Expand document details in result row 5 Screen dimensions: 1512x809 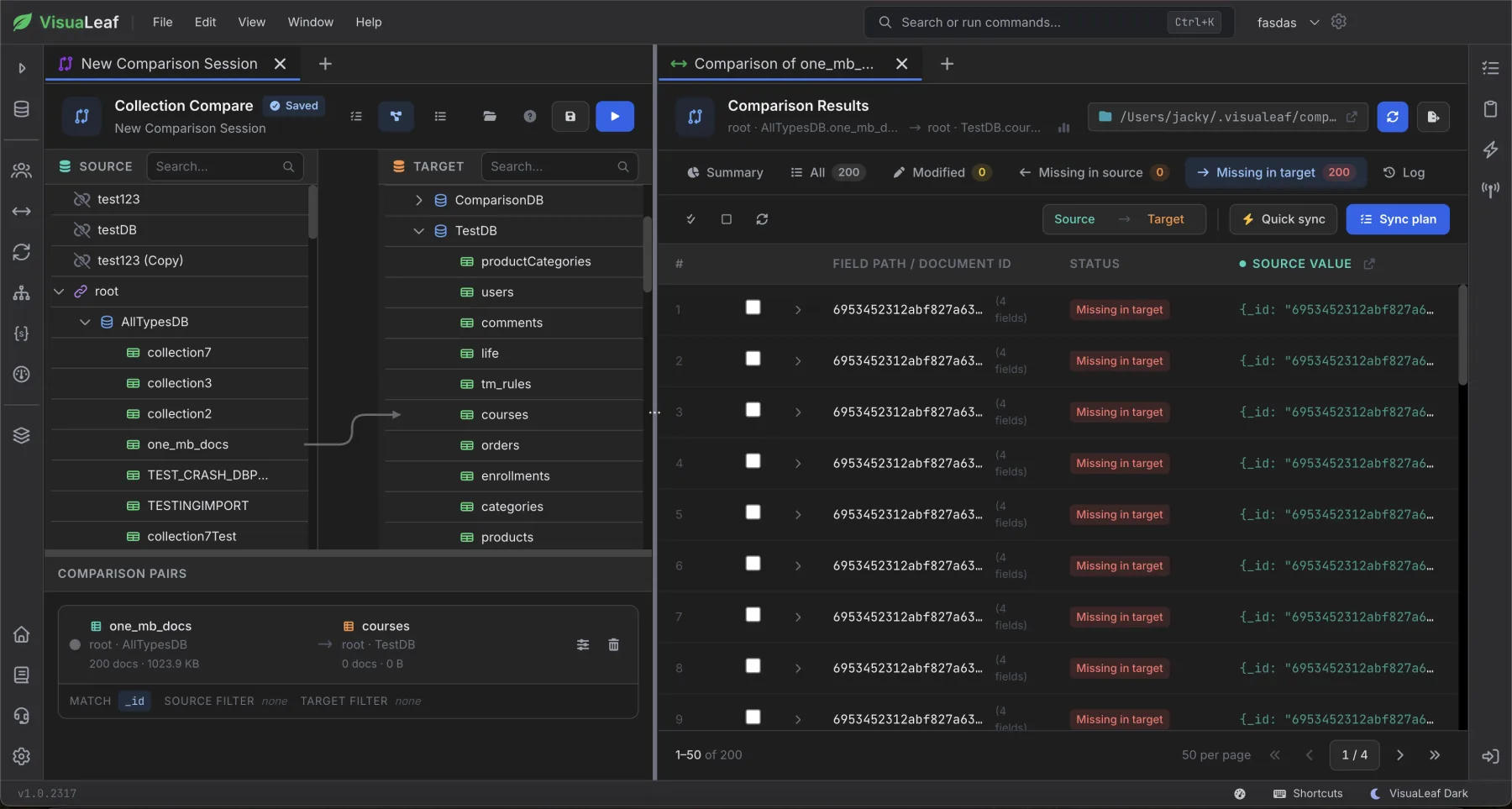(798, 515)
